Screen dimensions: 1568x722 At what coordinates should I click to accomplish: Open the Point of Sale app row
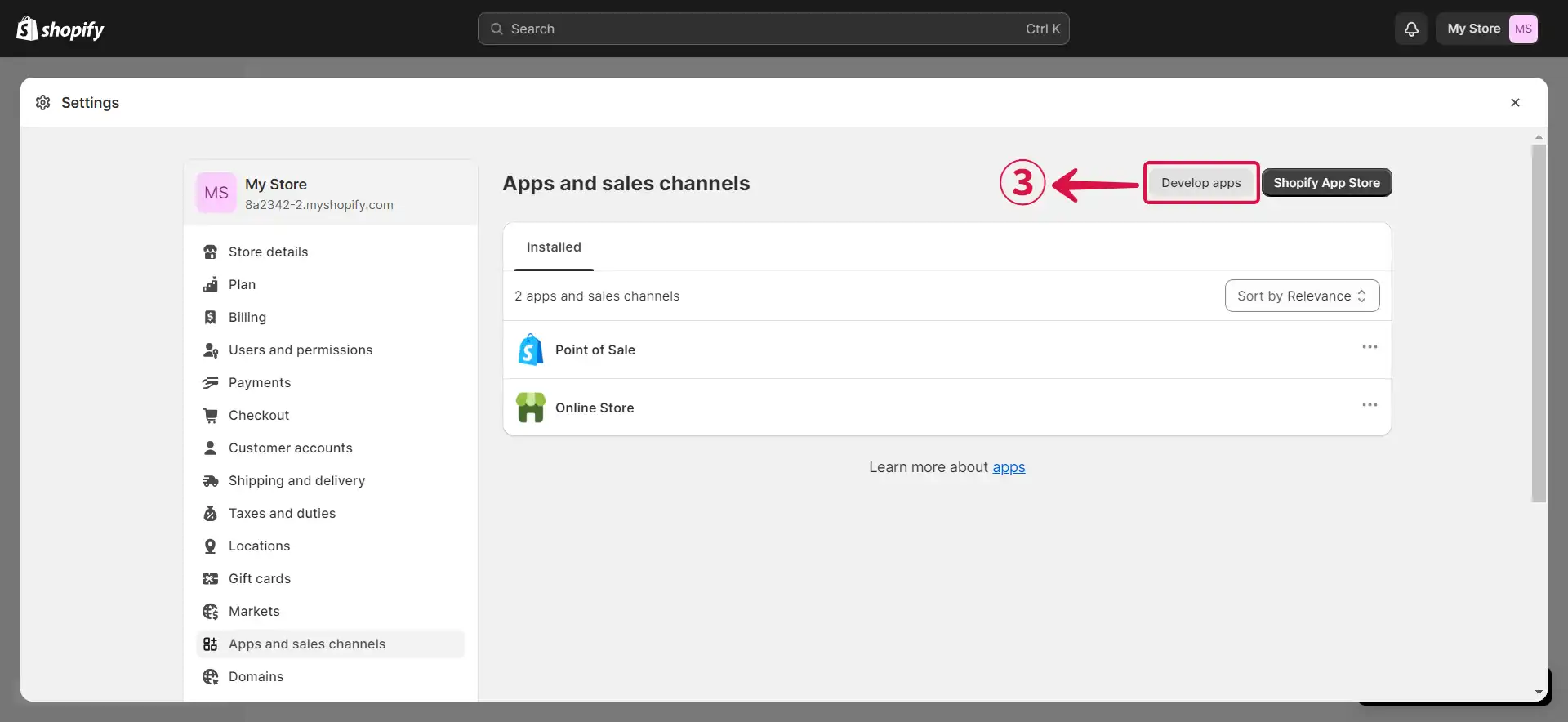pyautogui.click(x=947, y=350)
